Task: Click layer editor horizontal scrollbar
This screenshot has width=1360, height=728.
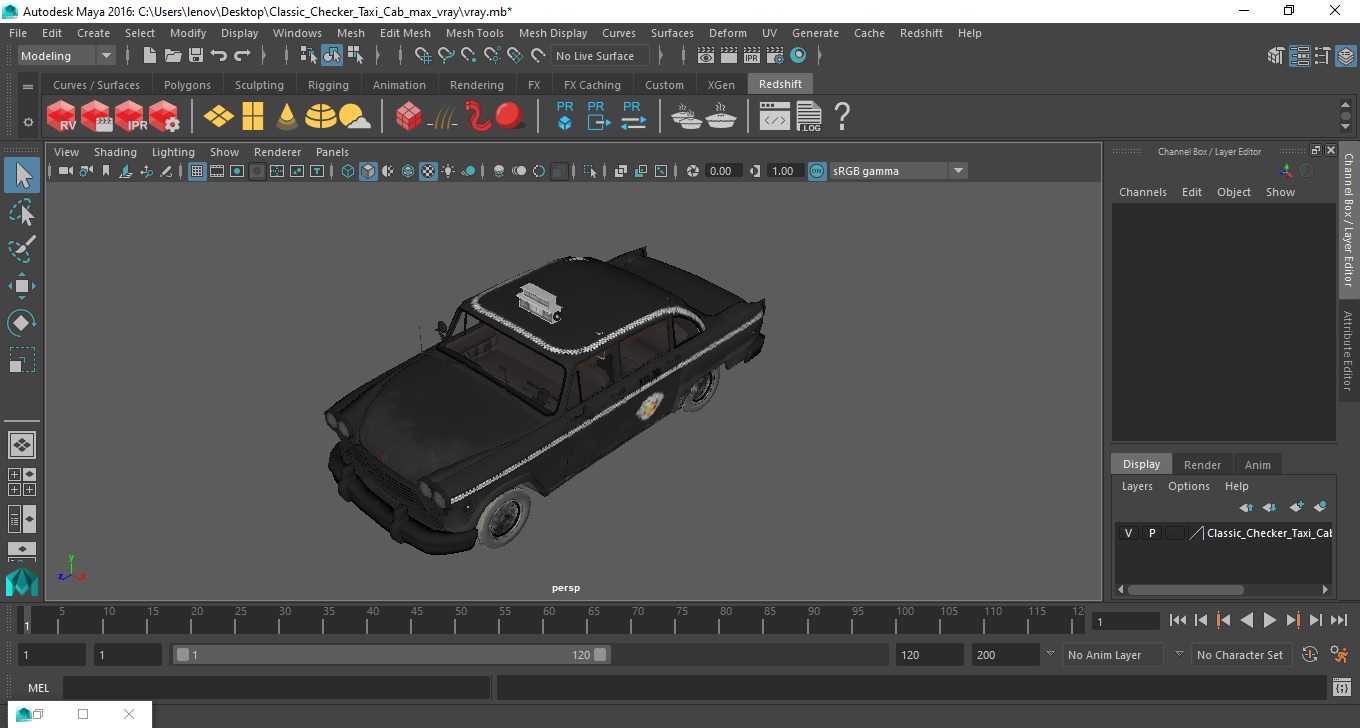Action: pyautogui.click(x=1186, y=590)
